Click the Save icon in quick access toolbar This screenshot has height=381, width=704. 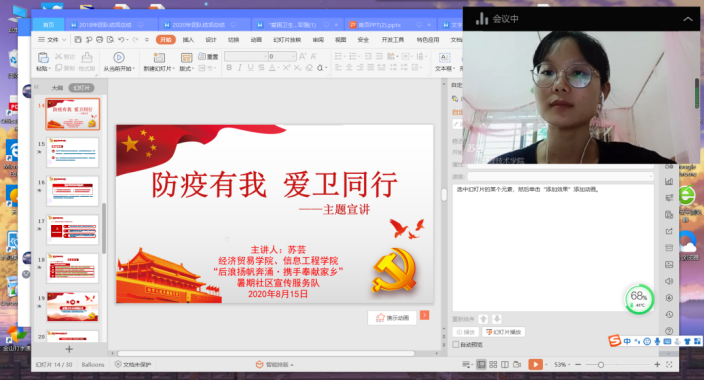[x=78, y=39]
